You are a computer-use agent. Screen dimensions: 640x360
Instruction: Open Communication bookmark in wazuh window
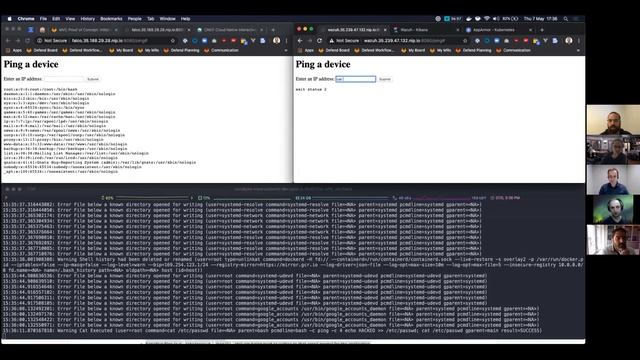[513, 50]
